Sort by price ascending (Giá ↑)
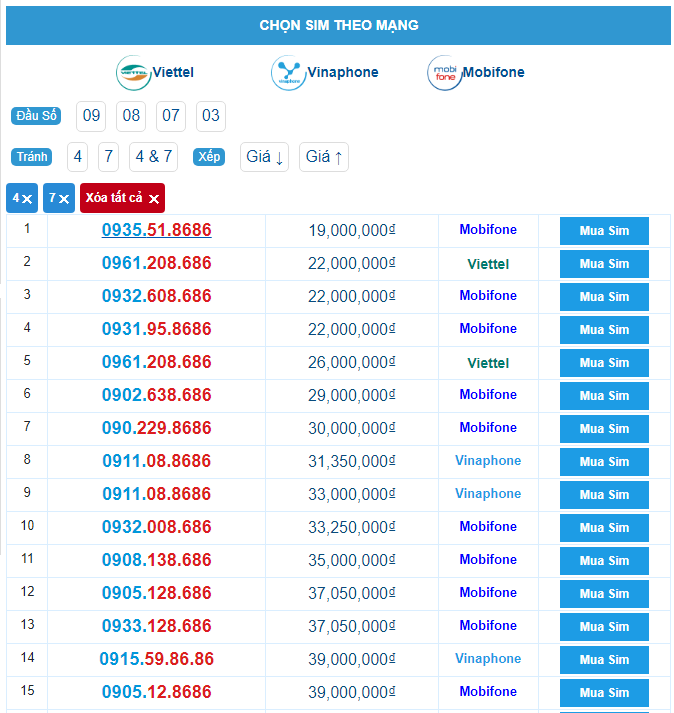Screen dimensions: 674x713 click(x=324, y=157)
